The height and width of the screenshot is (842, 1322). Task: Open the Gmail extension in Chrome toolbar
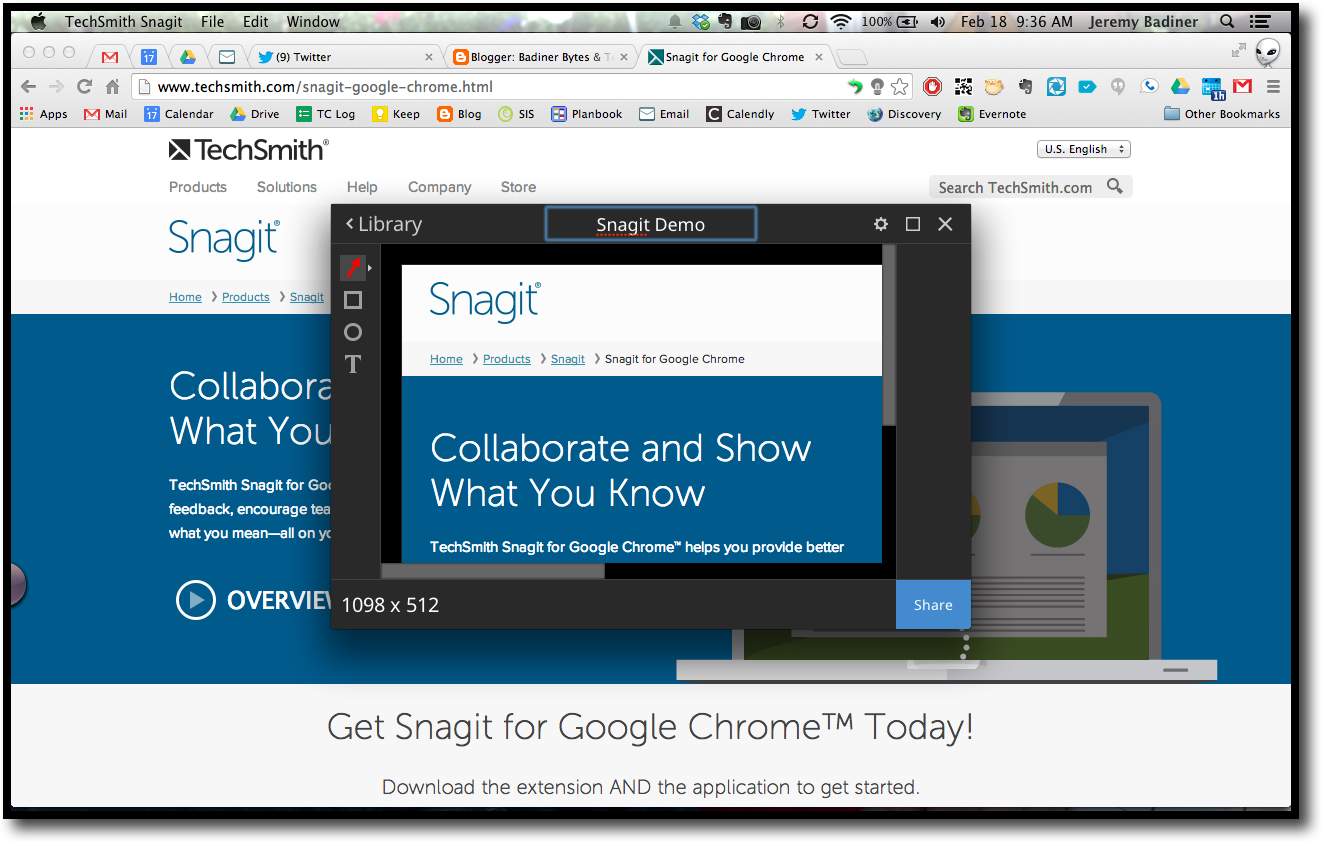pyautogui.click(x=1242, y=87)
